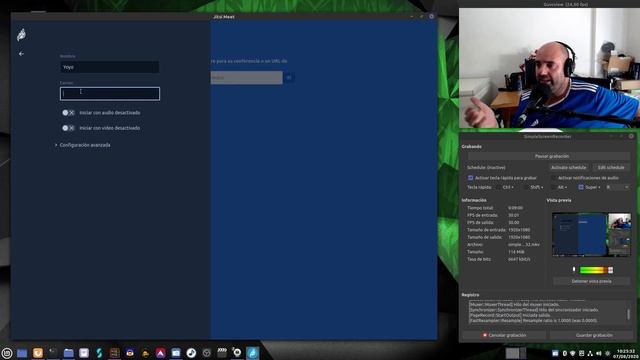
Task: Click the brightness sun tray icon
Action: (x=607, y=353)
